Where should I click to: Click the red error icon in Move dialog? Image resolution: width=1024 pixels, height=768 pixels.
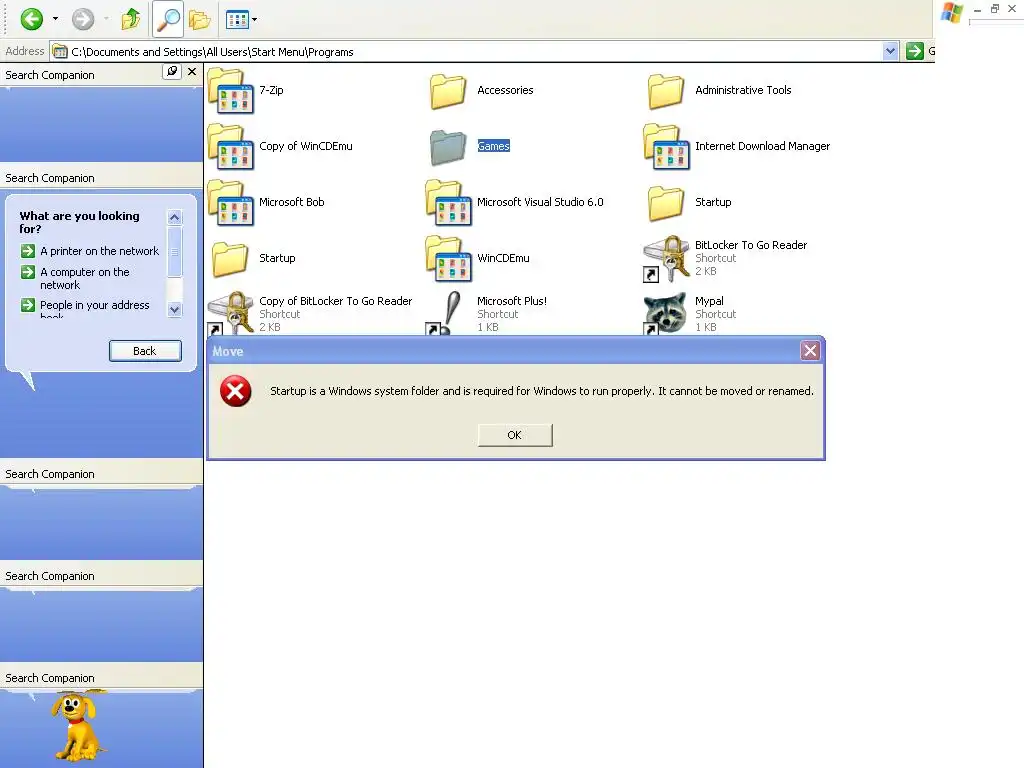236,391
